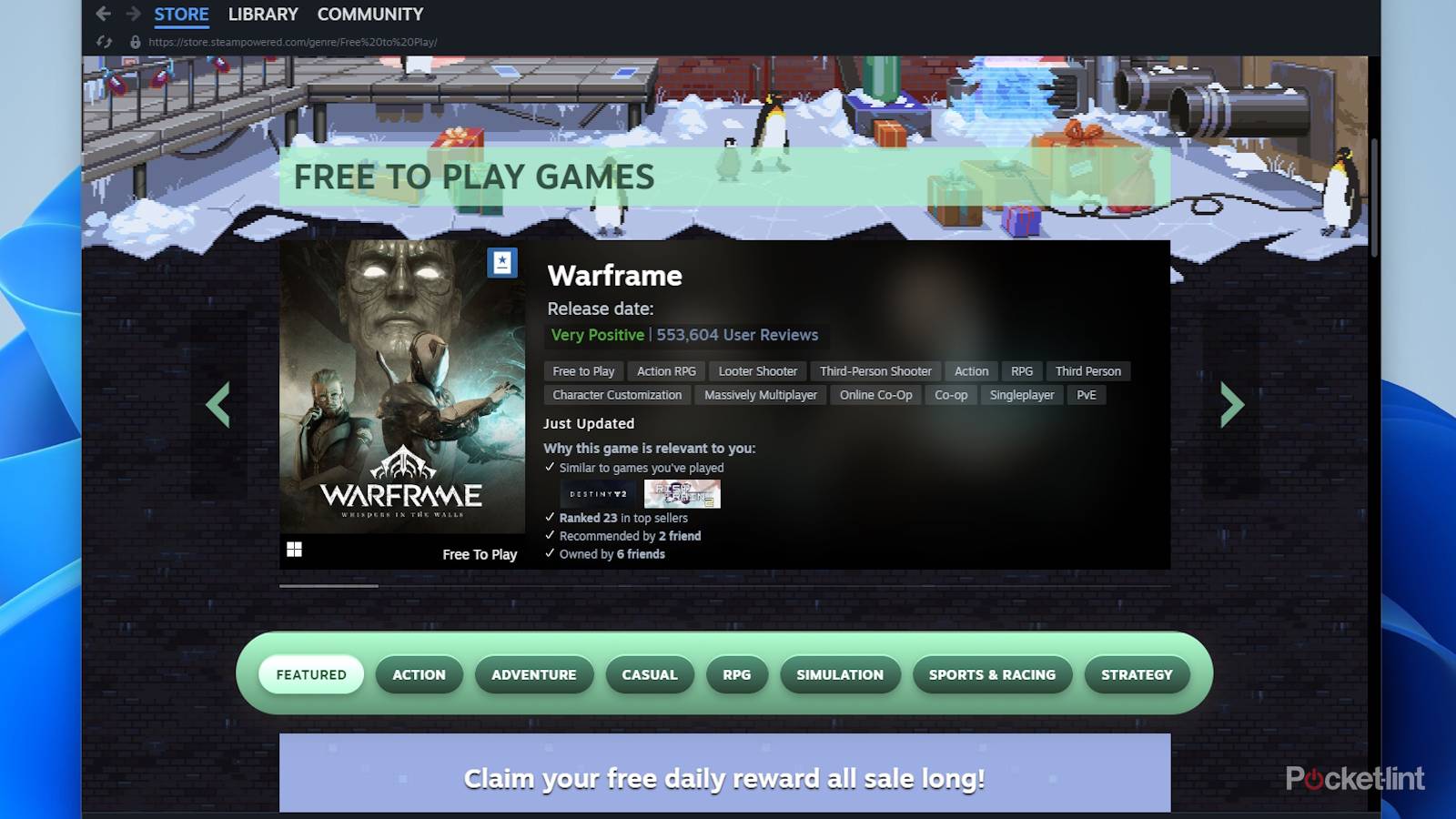Screen dimensions: 1456x819
Task: Click the Looter Shooter tag
Action: (x=757, y=371)
